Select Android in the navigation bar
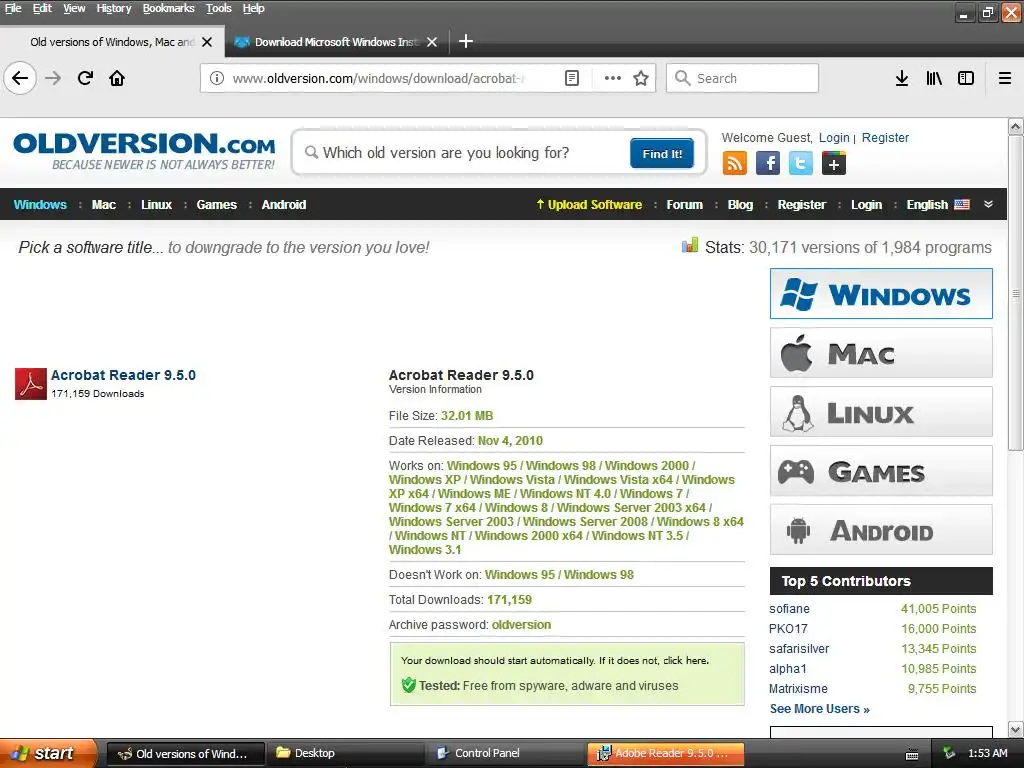Viewport: 1024px width, 768px height. tap(283, 204)
